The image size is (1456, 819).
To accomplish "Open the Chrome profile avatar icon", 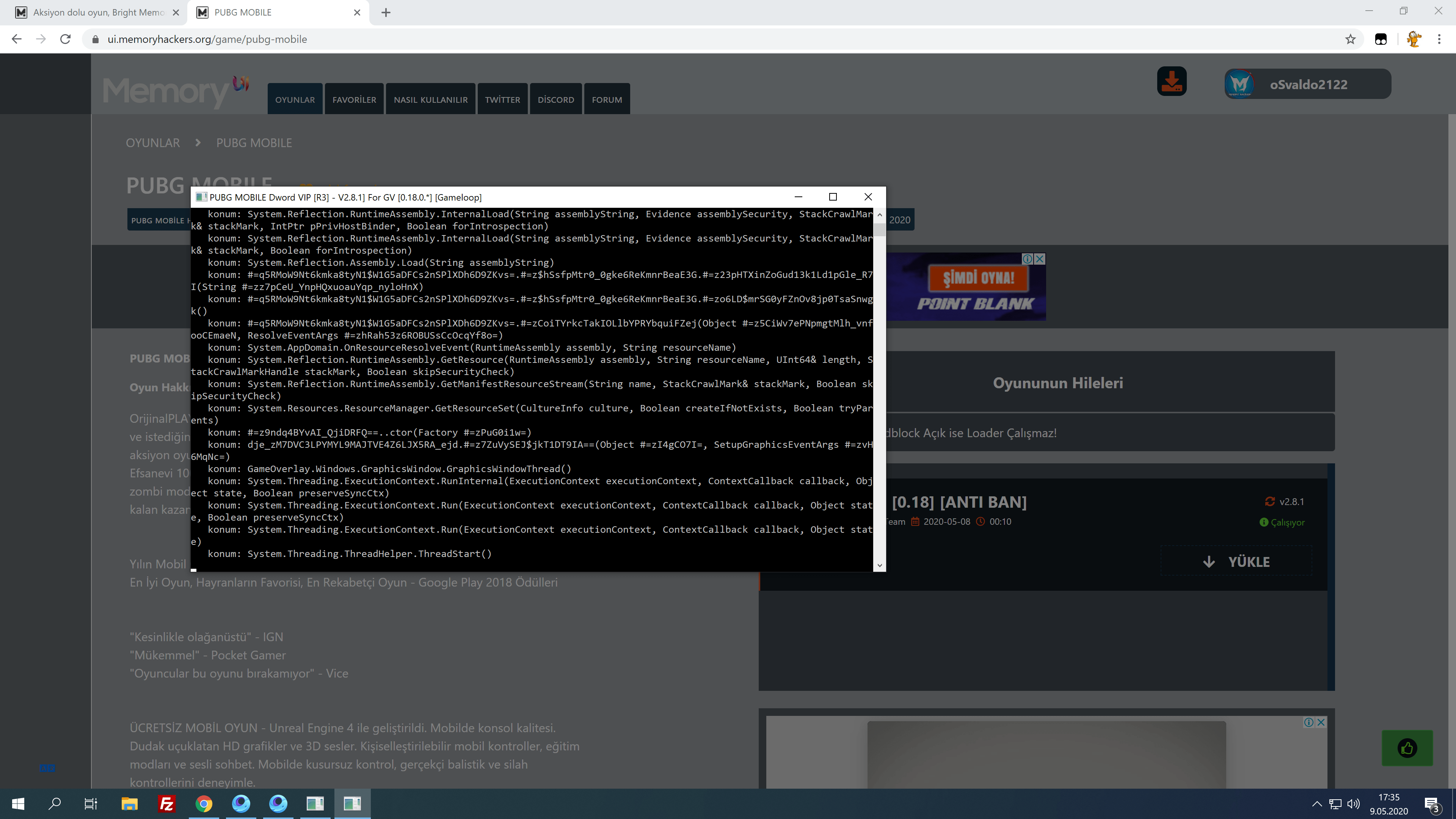I will click(1414, 39).
